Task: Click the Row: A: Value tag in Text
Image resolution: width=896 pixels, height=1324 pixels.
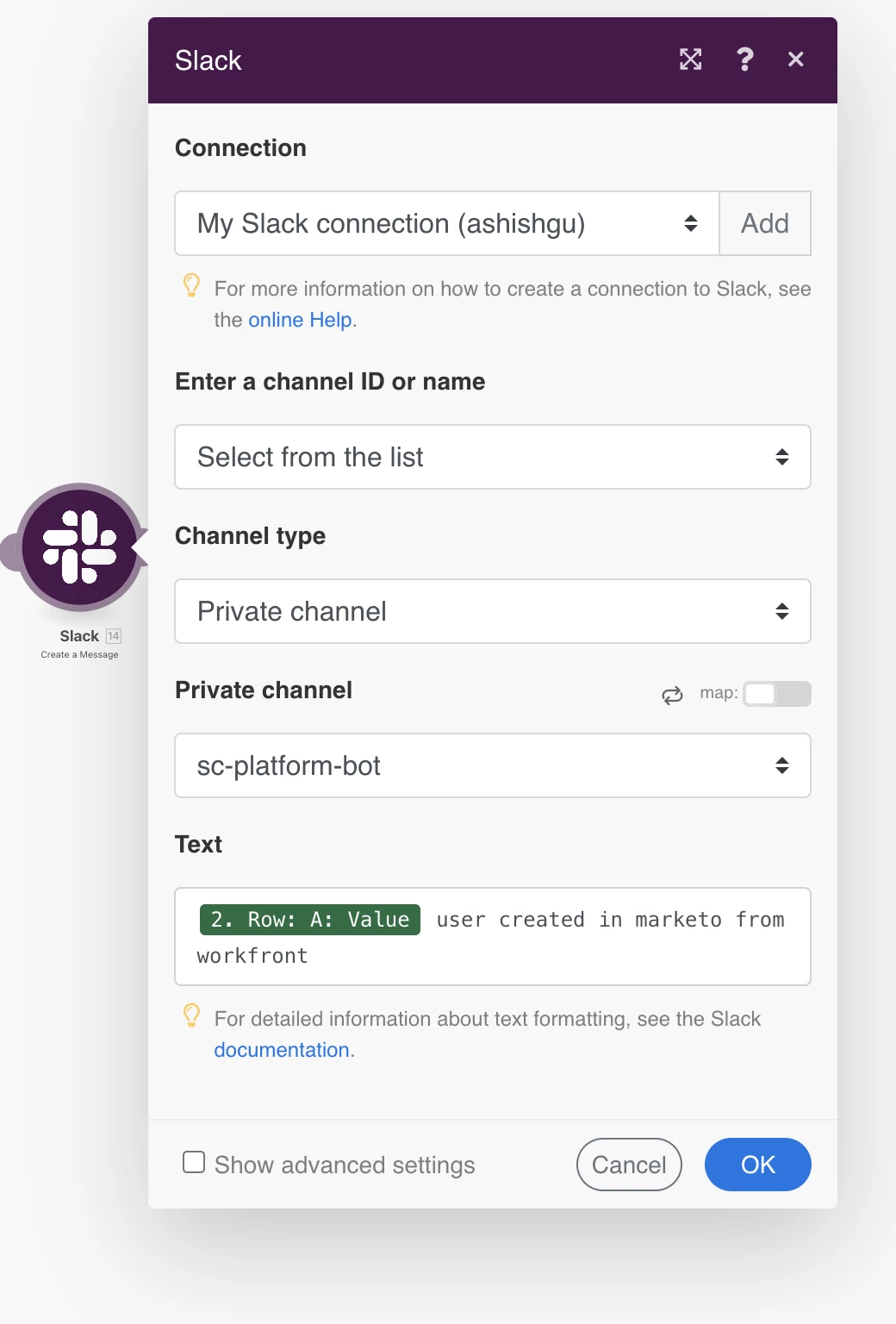Action: click(x=310, y=920)
